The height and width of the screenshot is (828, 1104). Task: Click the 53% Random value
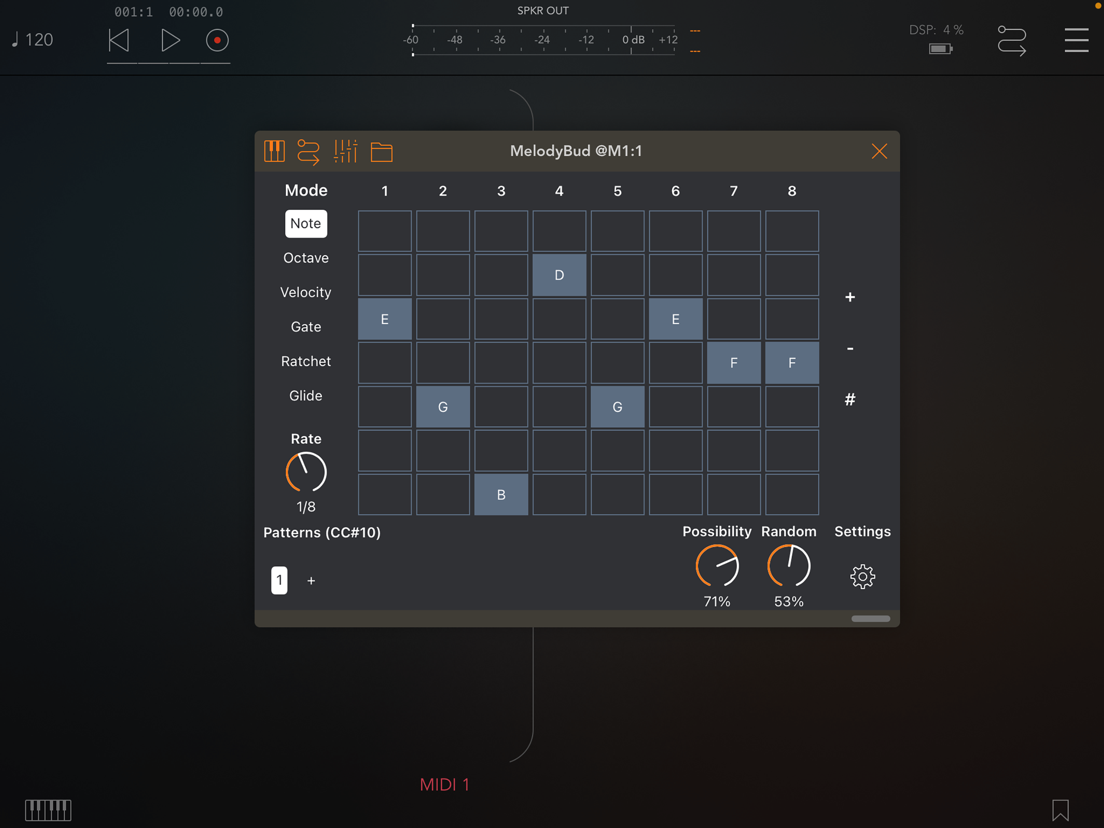(789, 601)
